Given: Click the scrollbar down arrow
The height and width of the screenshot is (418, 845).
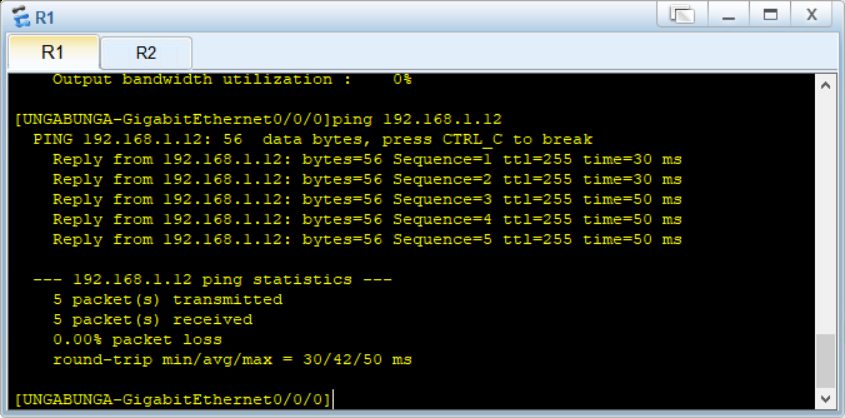Looking at the screenshot, I should (x=825, y=399).
